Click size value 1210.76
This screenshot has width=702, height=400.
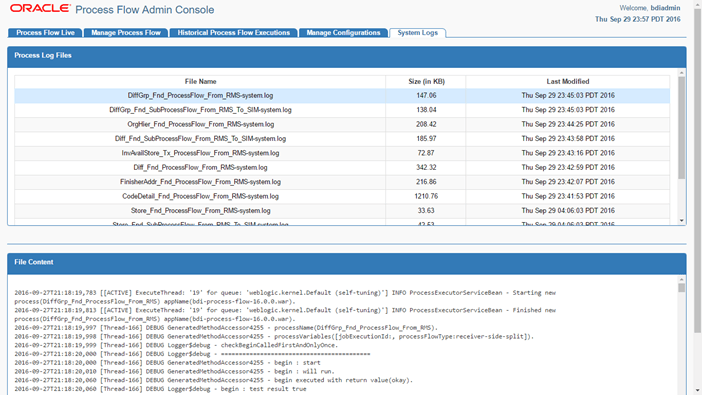(x=426, y=196)
